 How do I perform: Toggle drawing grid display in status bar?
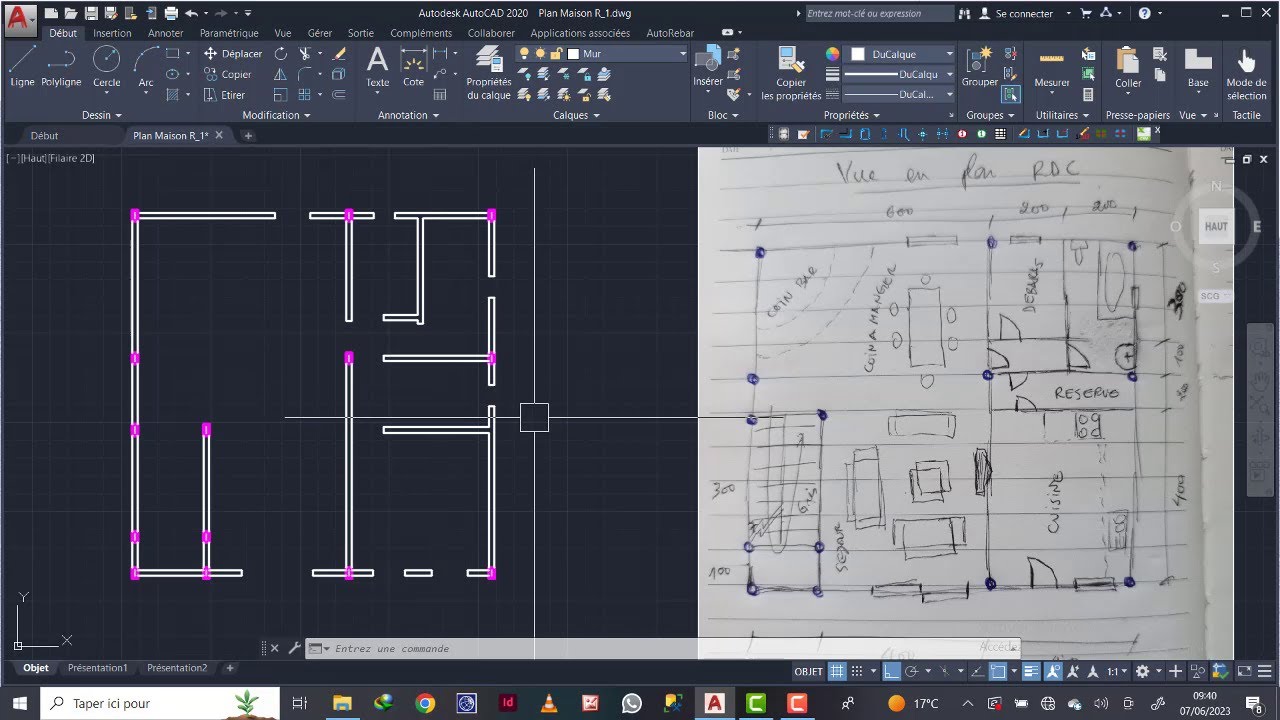click(x=837, y=672)
